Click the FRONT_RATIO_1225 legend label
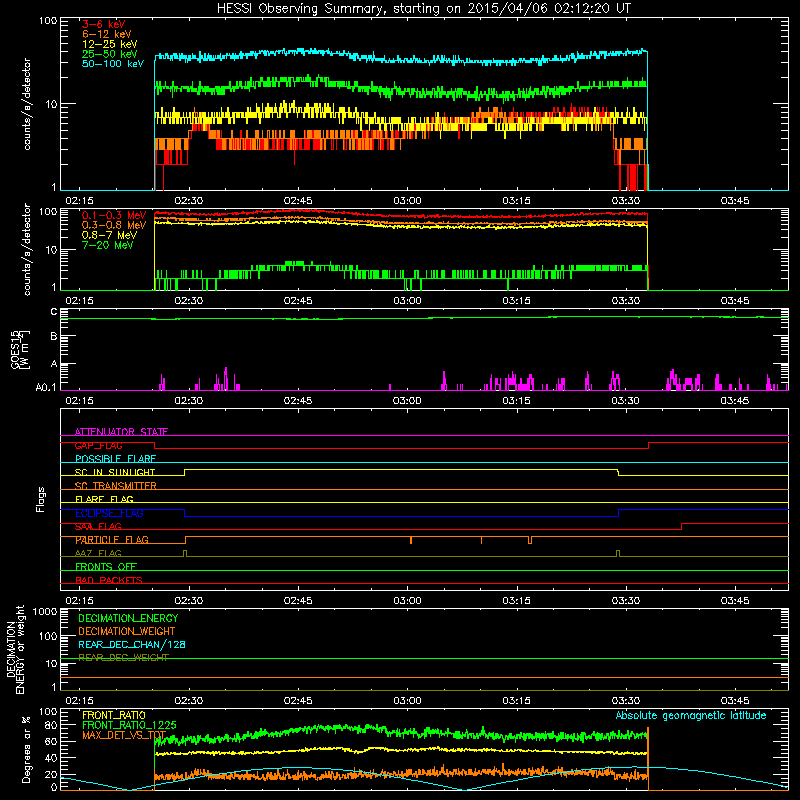This screenshot has height=800, width=800. click(x=129, y=725)
